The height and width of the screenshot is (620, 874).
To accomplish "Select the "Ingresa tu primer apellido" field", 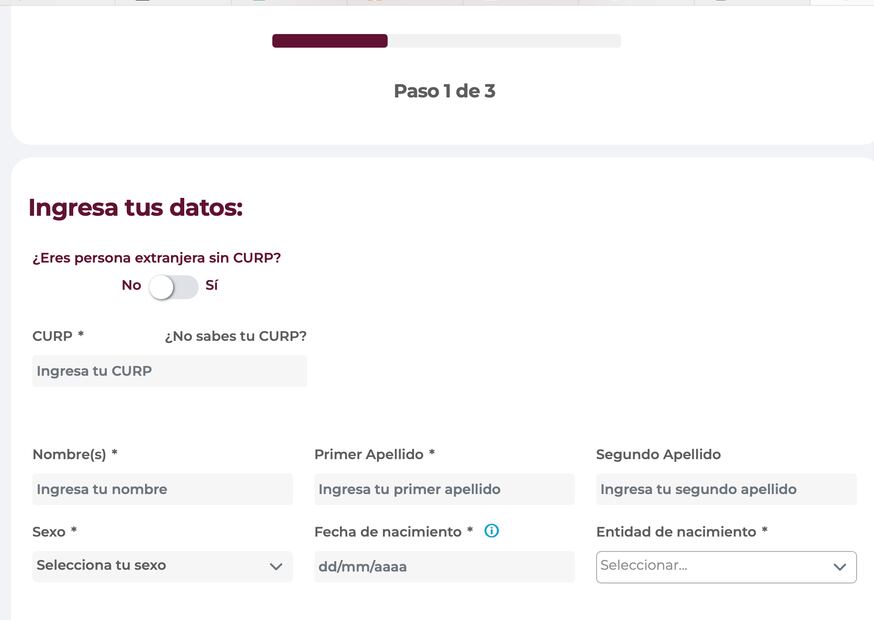I will 444,489.
